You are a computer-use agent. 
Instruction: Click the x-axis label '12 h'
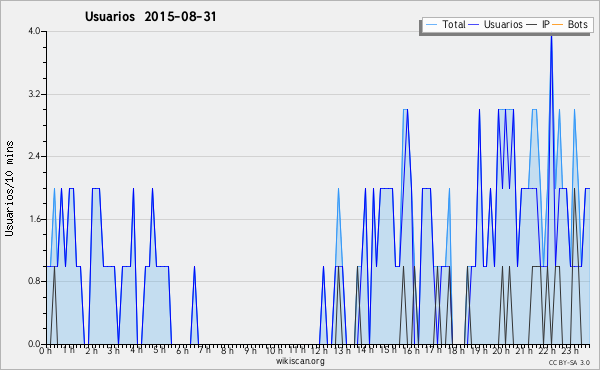(319, 350)
